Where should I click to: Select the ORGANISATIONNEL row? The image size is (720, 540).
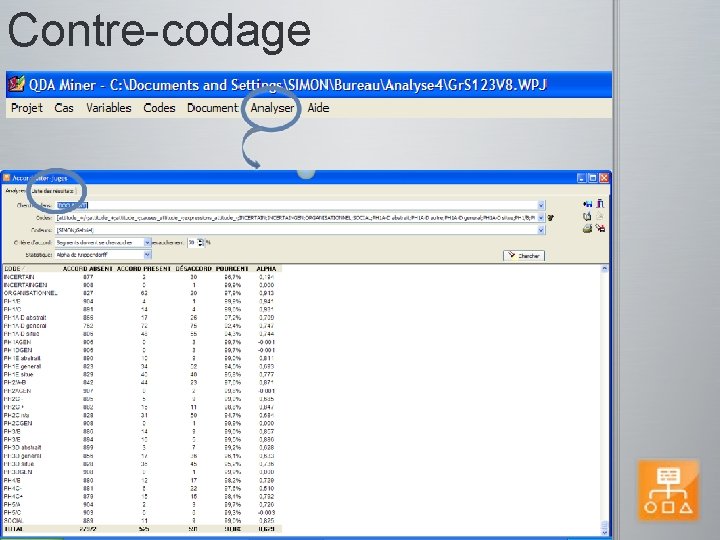click(142, 293)
